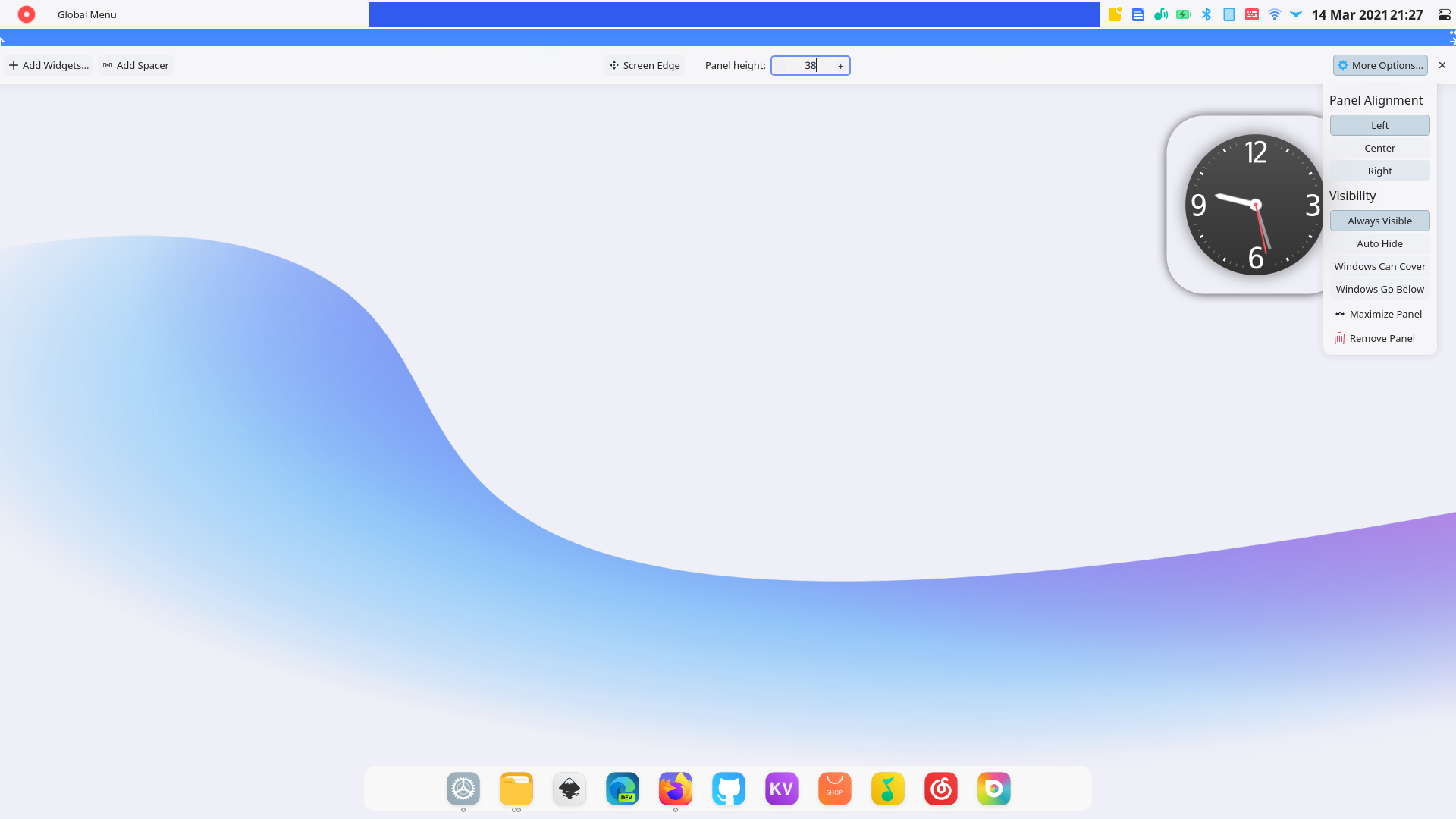
Task: Select Windows Can Cover visibility mode
Action: [x=1379, y=266]
